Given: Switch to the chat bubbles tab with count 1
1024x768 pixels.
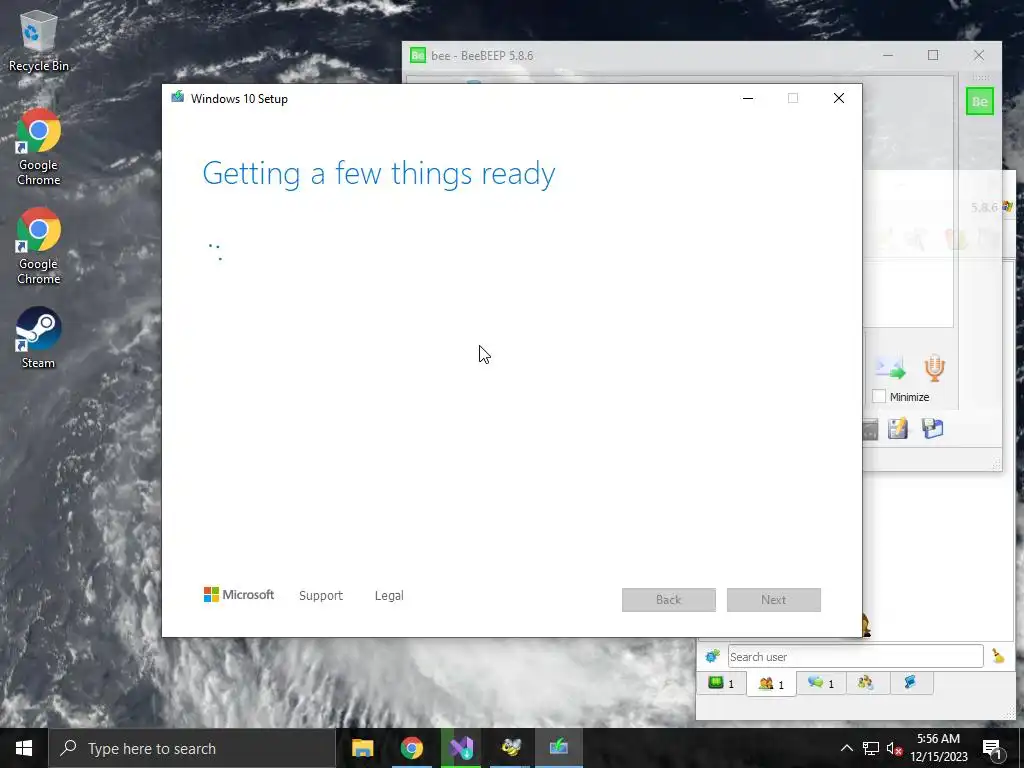Looking at the screenshot, I should point(821,683).
